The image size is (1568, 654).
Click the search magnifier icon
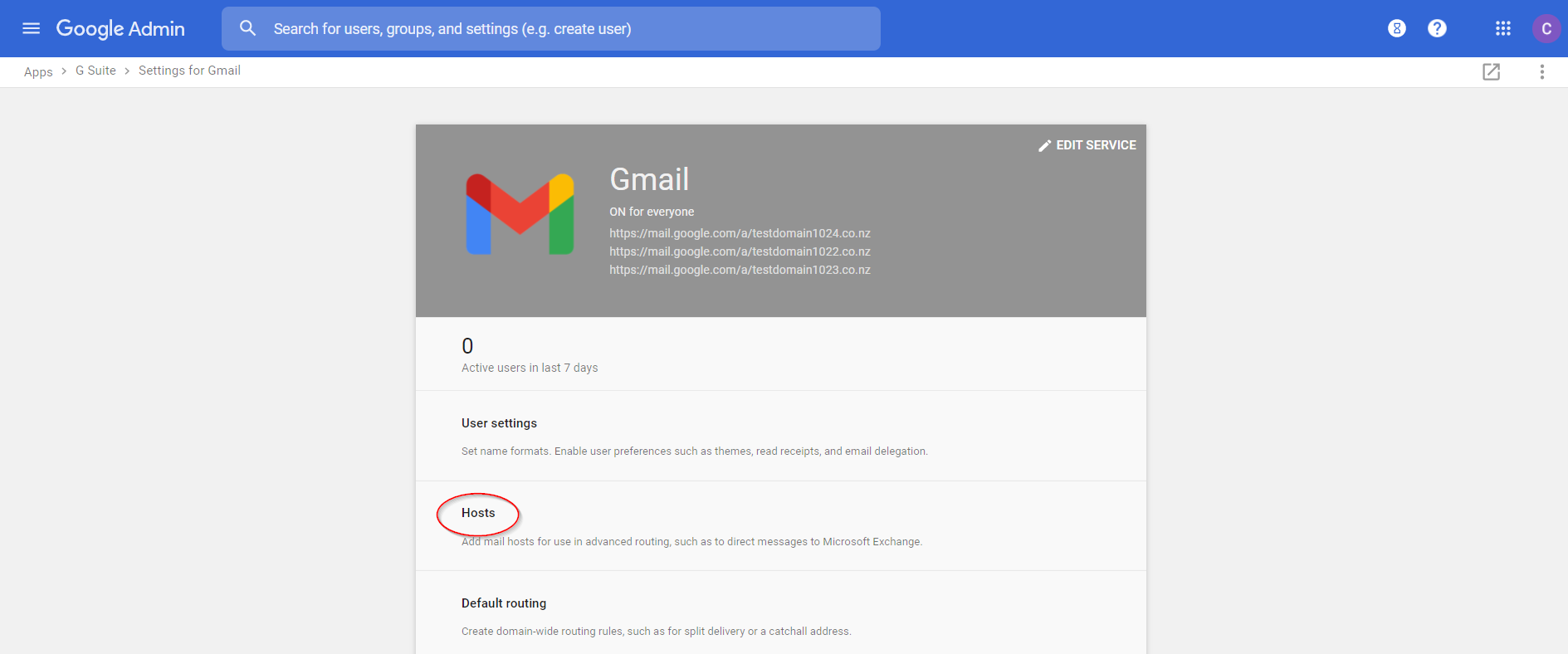coord(247,28)
